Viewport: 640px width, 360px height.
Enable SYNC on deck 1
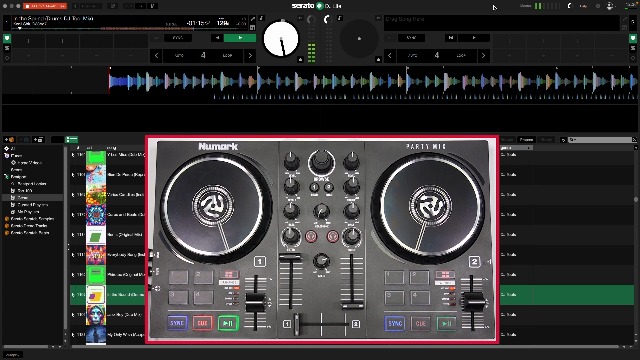coord(178,38)
